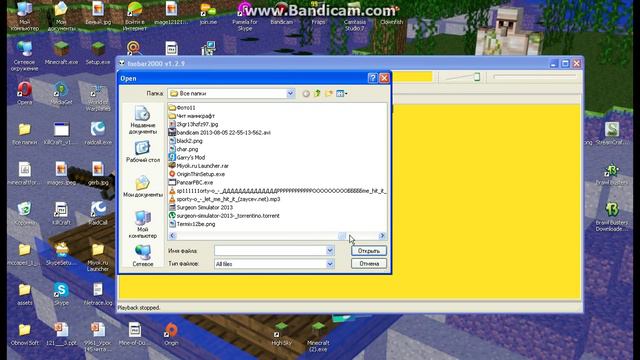Open the Сетевое окружение desktop icon

[x=24, y=56]
